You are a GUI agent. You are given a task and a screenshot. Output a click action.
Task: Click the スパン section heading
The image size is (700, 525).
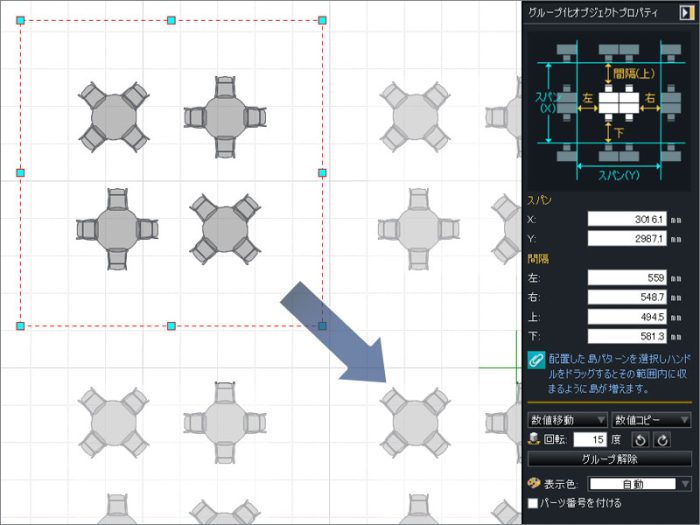[539, 200]
